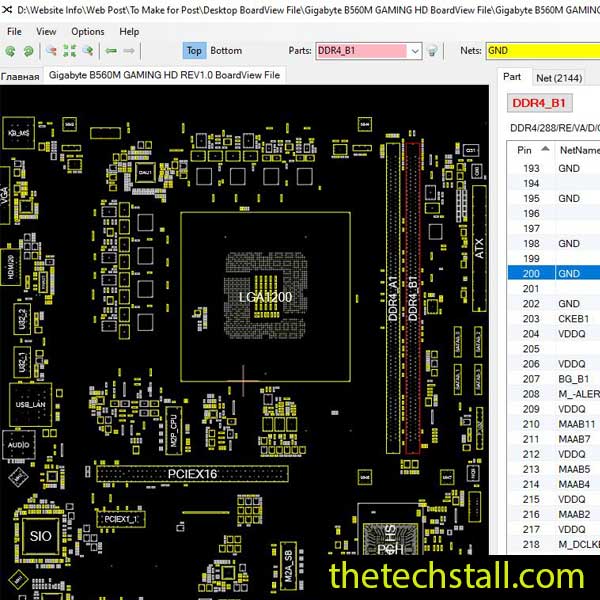Select pin 204 VDDQ row
This screenshot has height=600, width=600.
554,334
